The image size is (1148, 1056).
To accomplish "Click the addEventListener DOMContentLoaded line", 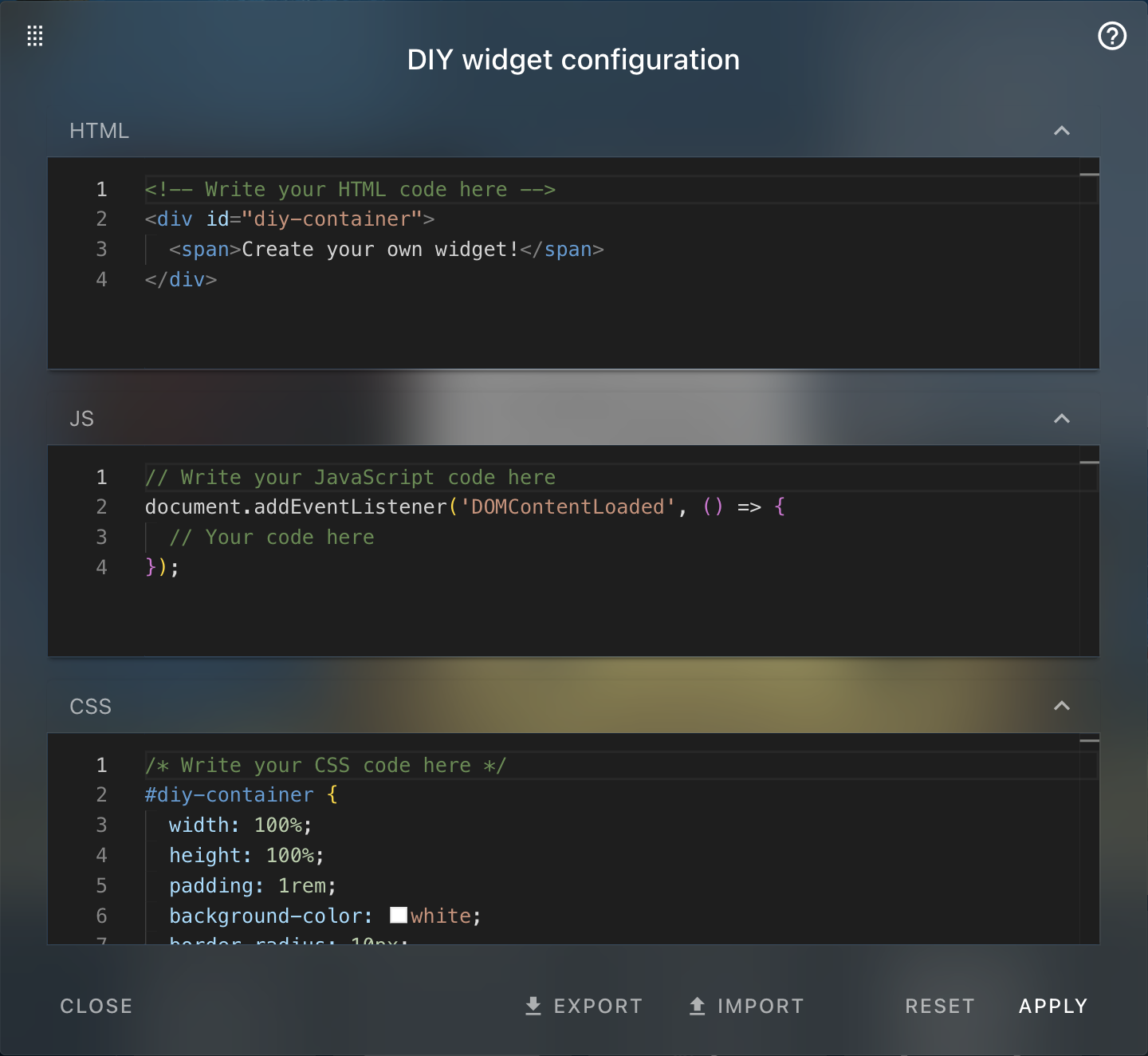I will click(465, 507).
